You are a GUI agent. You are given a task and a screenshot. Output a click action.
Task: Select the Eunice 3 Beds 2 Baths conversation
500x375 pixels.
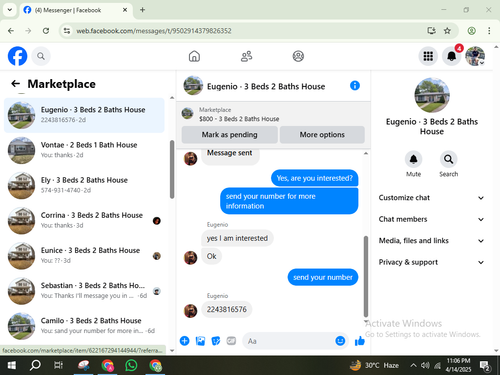(84, 256)
